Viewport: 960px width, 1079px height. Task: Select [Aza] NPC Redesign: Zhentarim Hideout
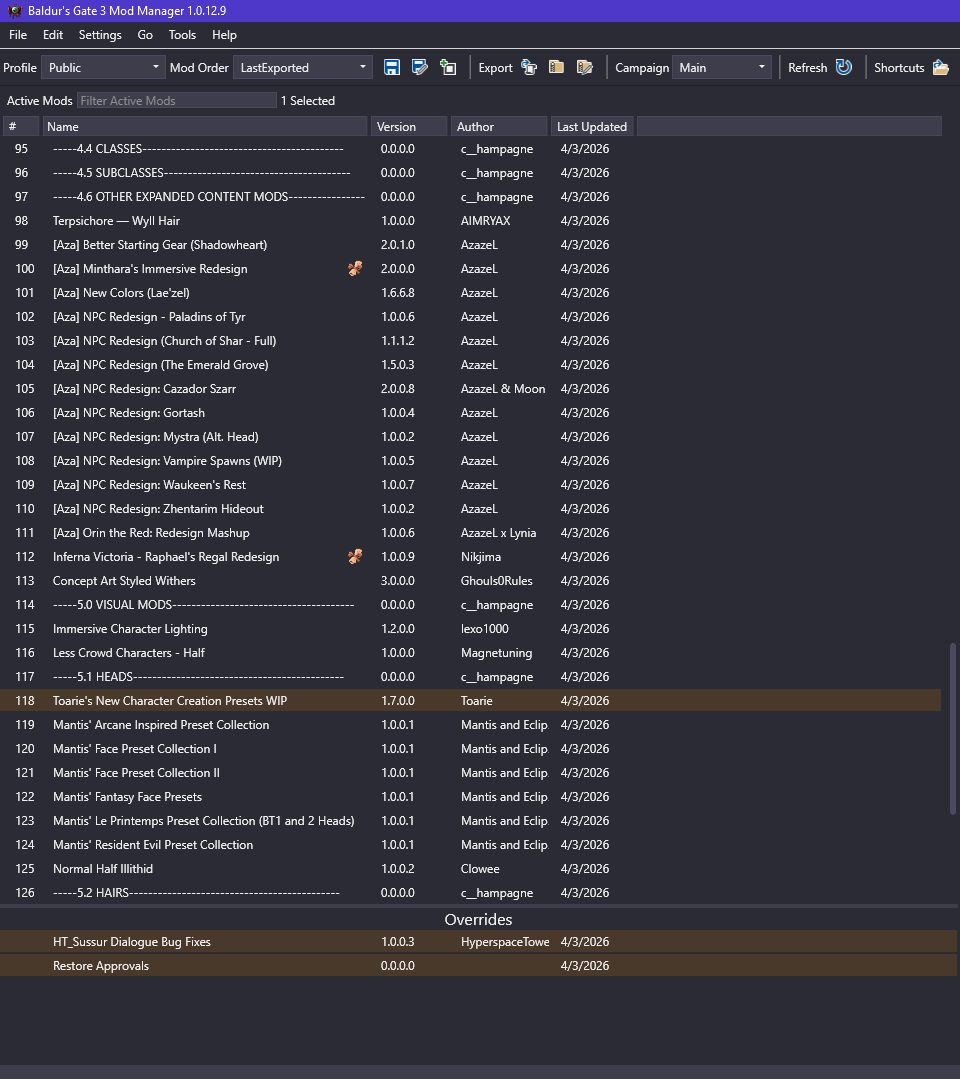[x=471, y=509]
